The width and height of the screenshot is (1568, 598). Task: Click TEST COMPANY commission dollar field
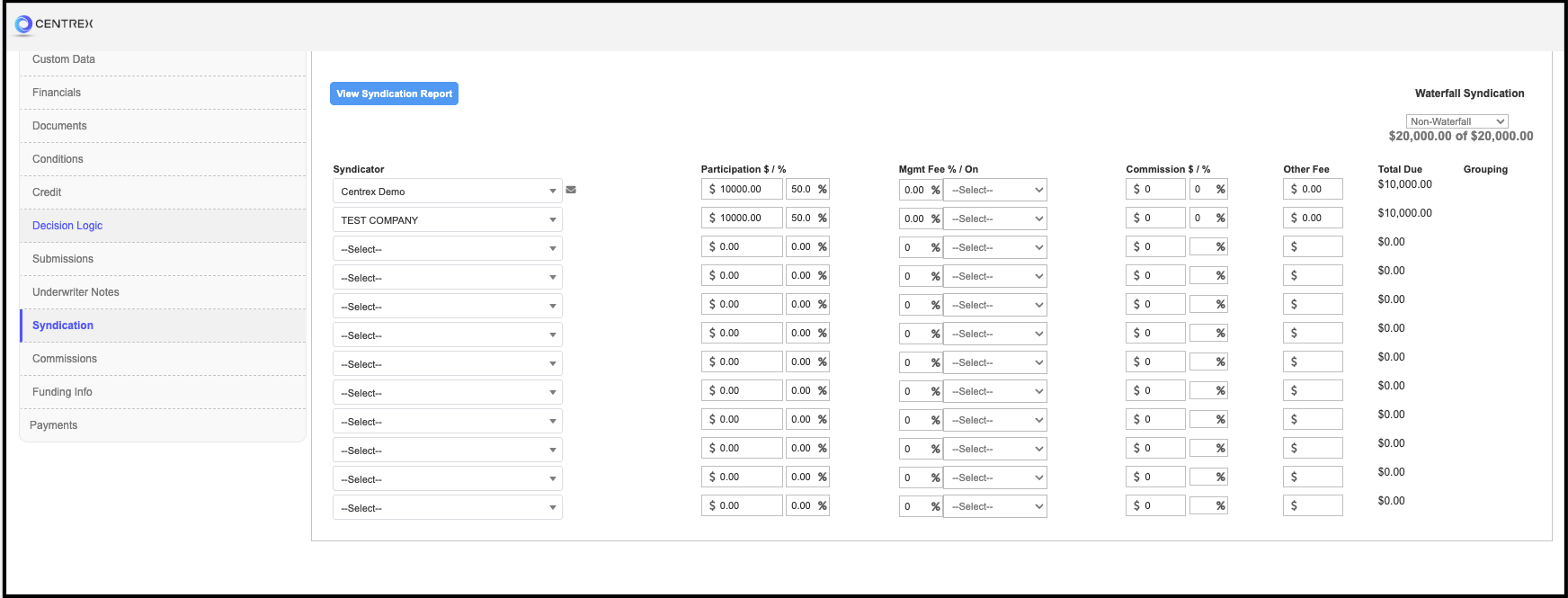click(1155, 218)
